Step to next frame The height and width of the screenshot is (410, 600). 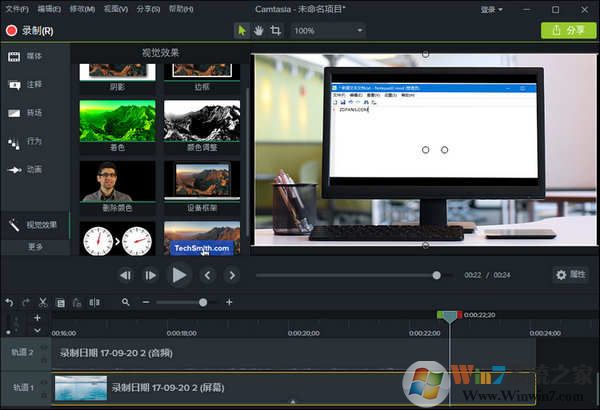pos(150,275)
